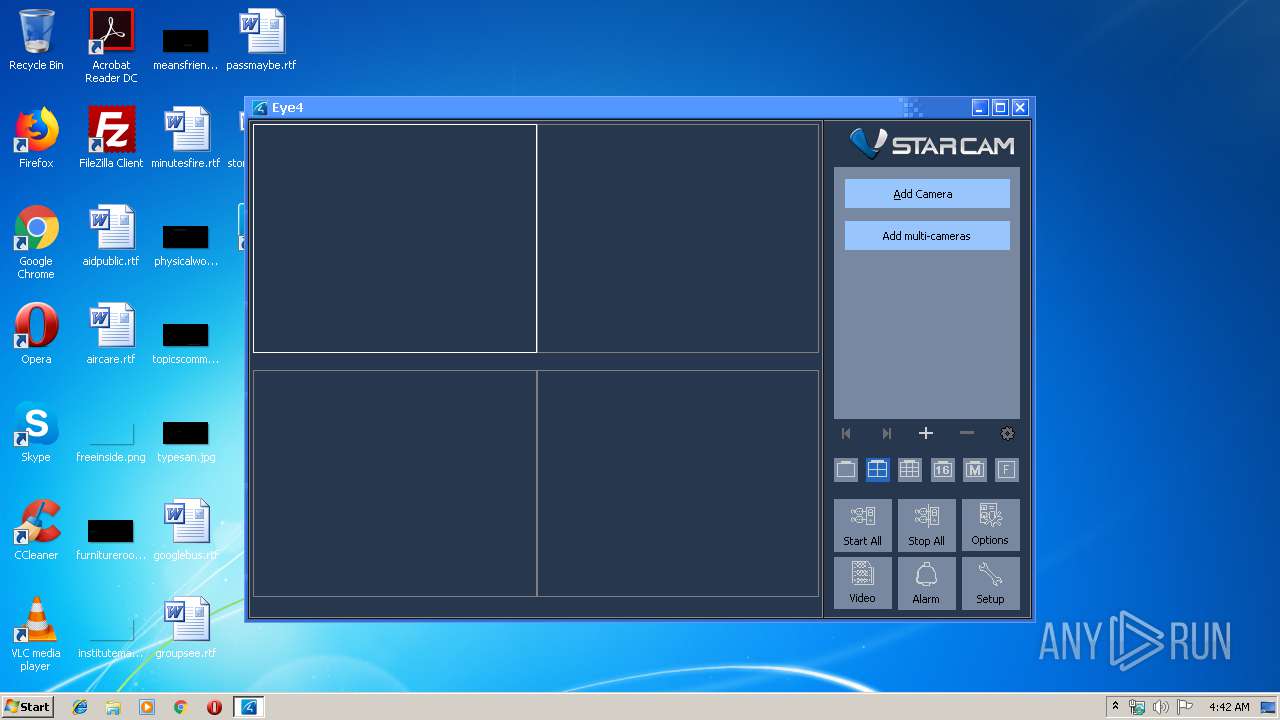Go to next camera page arrow
1280x720 pixels.
pyautogui.click(x=886, y=433)
